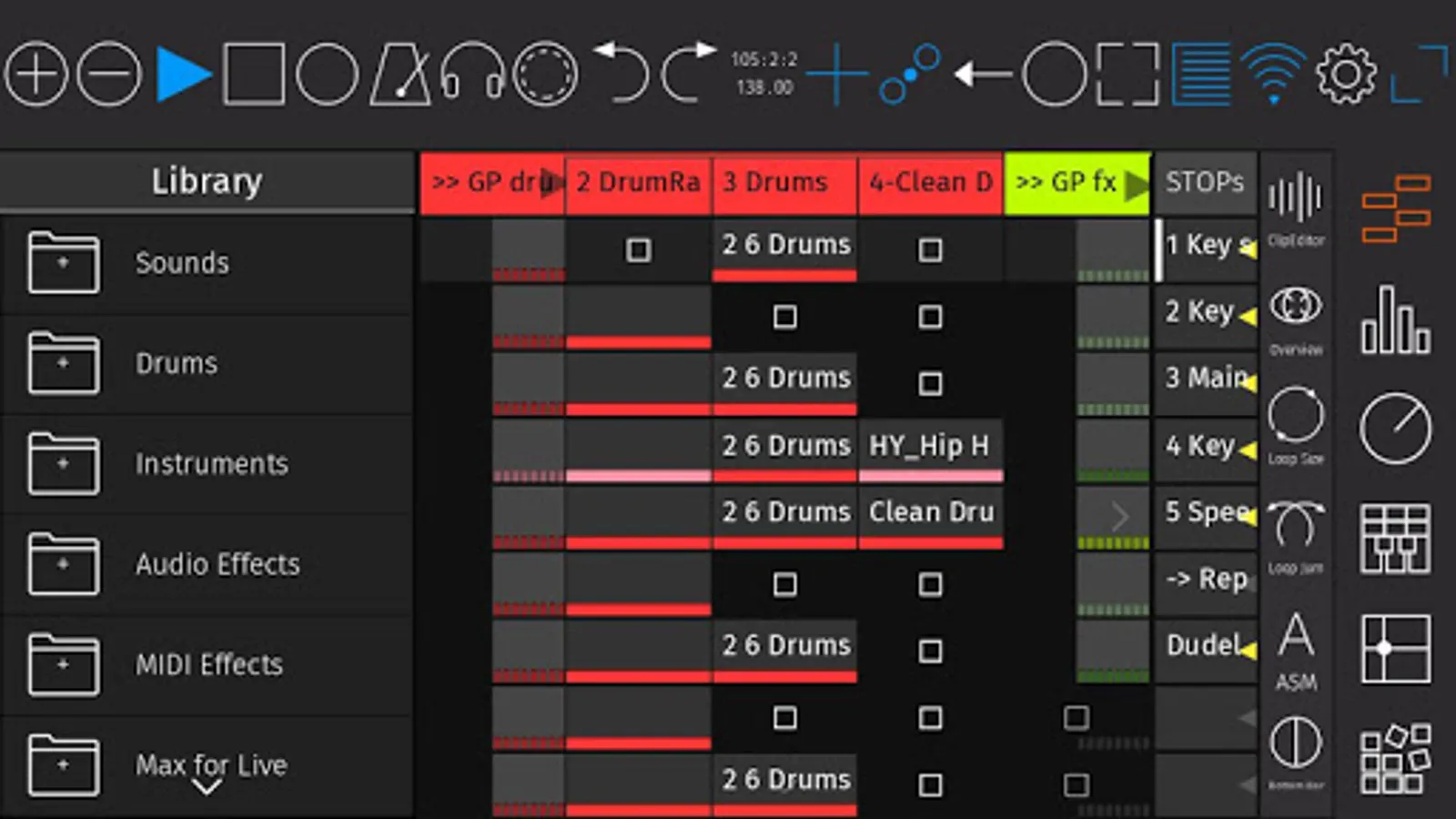This screenshot has height=819, width=1456.
Task: Tap the large circle icon beside arrow
Action: 1055,74
